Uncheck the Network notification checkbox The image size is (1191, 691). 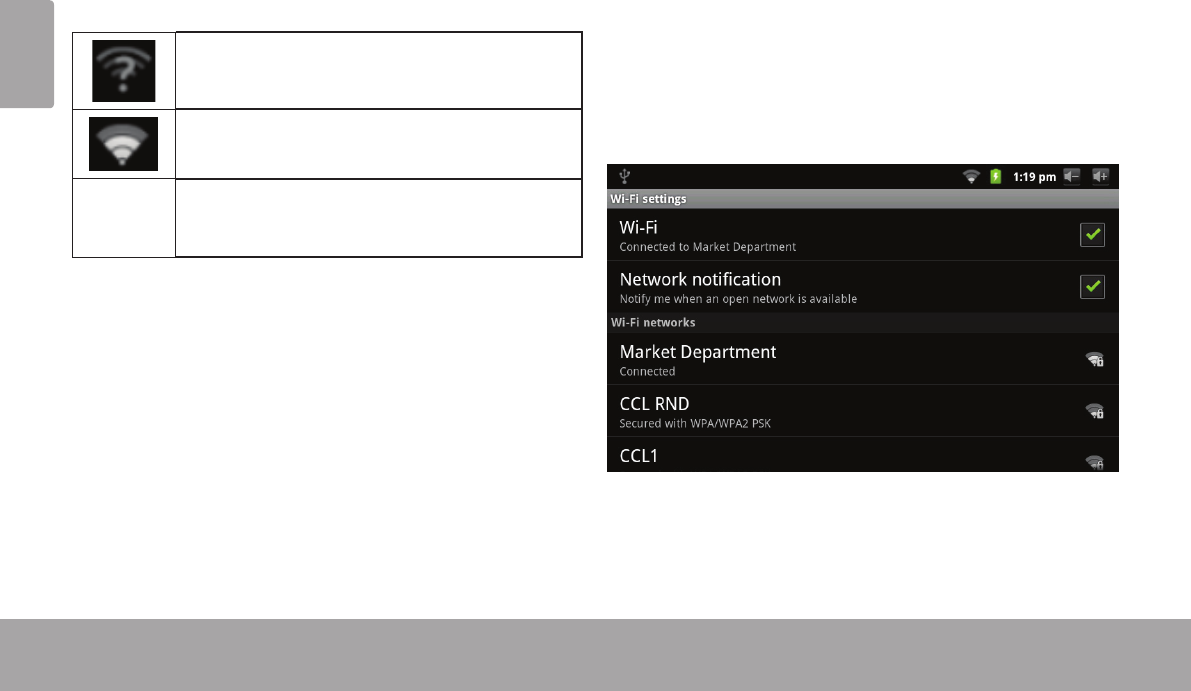coord(1092,286)
